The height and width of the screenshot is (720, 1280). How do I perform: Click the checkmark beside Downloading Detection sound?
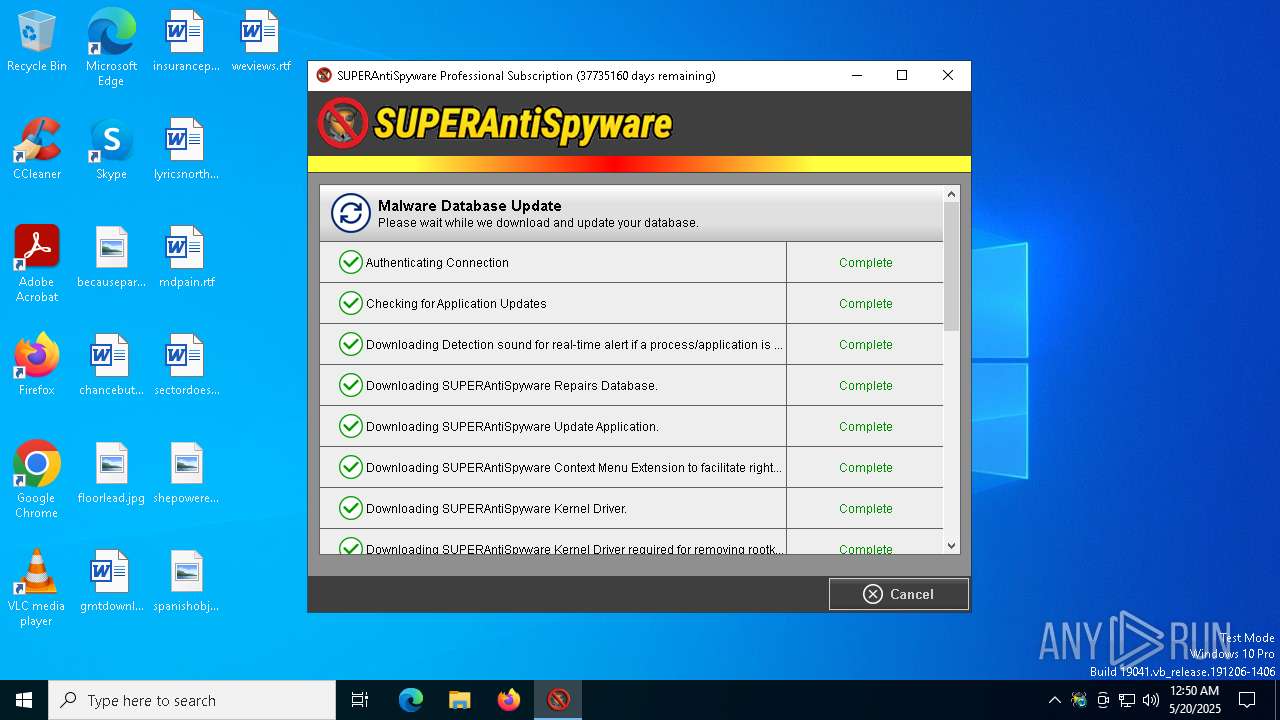(x=350, y=344)
